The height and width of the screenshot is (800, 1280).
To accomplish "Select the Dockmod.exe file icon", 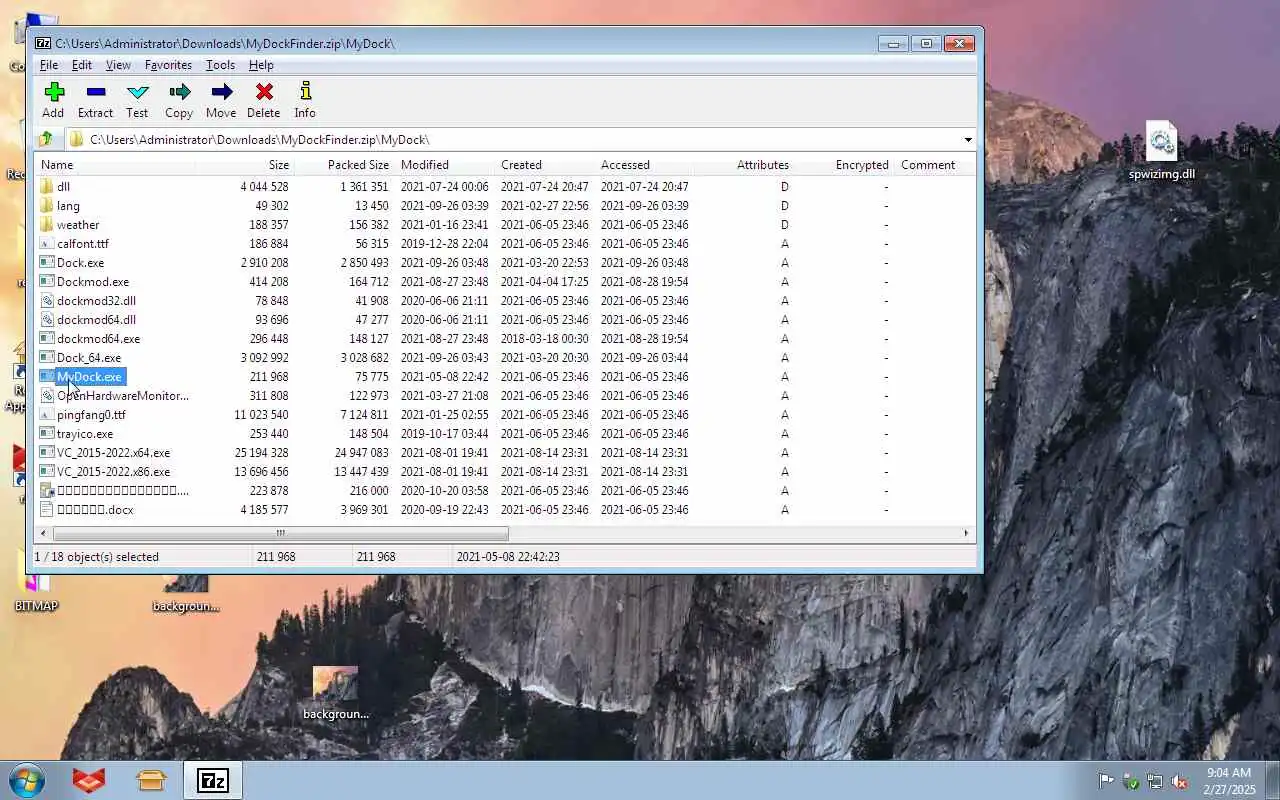I will click(46, 281).
